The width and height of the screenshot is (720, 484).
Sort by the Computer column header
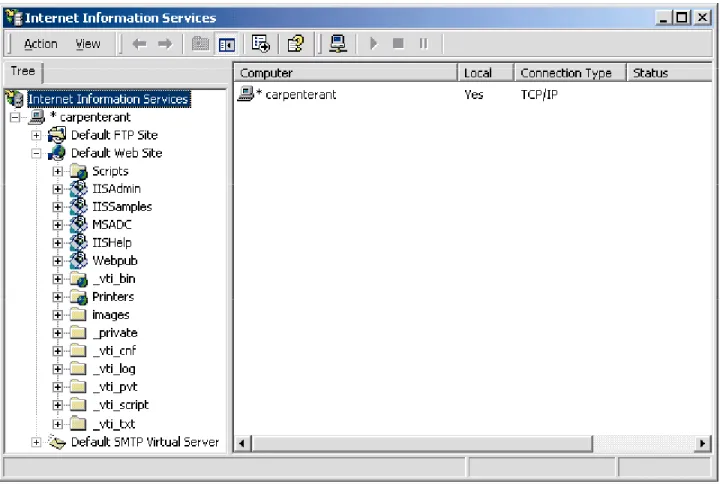[x=346, y=73]
